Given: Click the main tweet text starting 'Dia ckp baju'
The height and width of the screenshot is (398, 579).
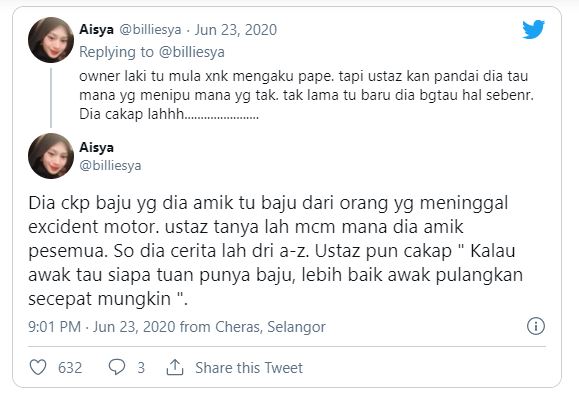Looking at the screenshot, I should coord(275,251).
